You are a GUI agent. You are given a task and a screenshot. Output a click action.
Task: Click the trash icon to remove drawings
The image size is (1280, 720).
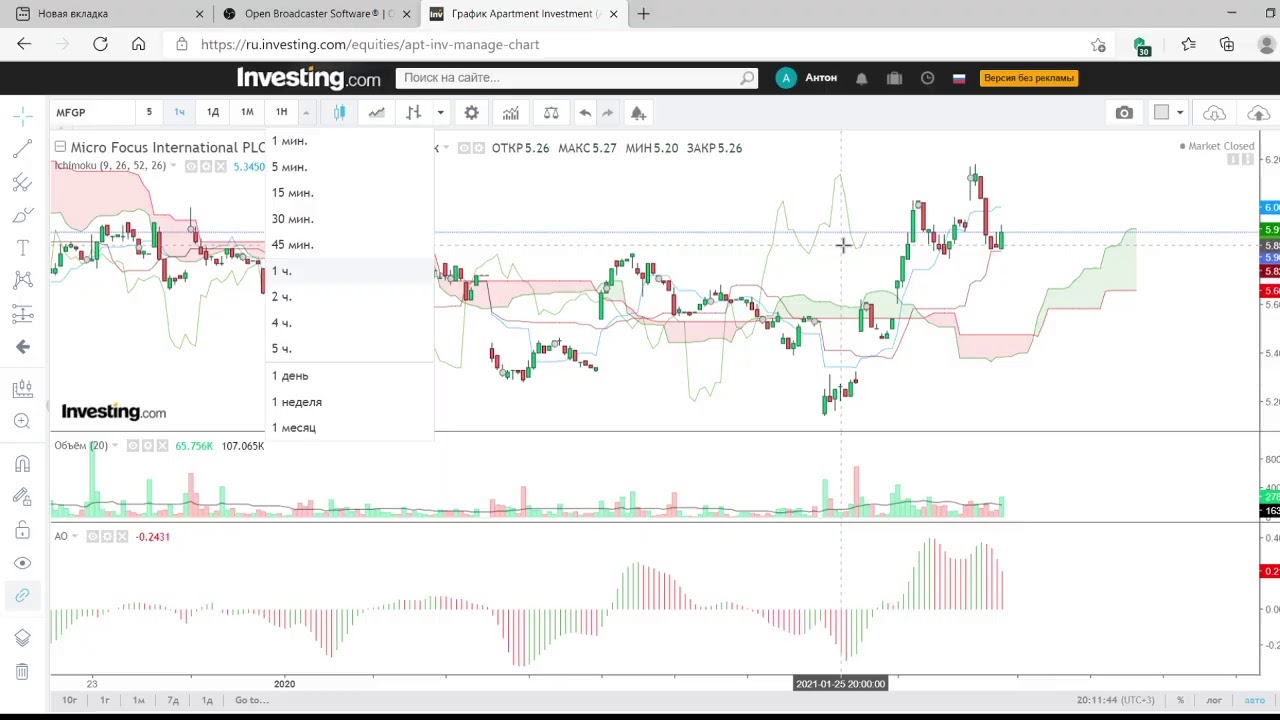click(x=23, y=671)
